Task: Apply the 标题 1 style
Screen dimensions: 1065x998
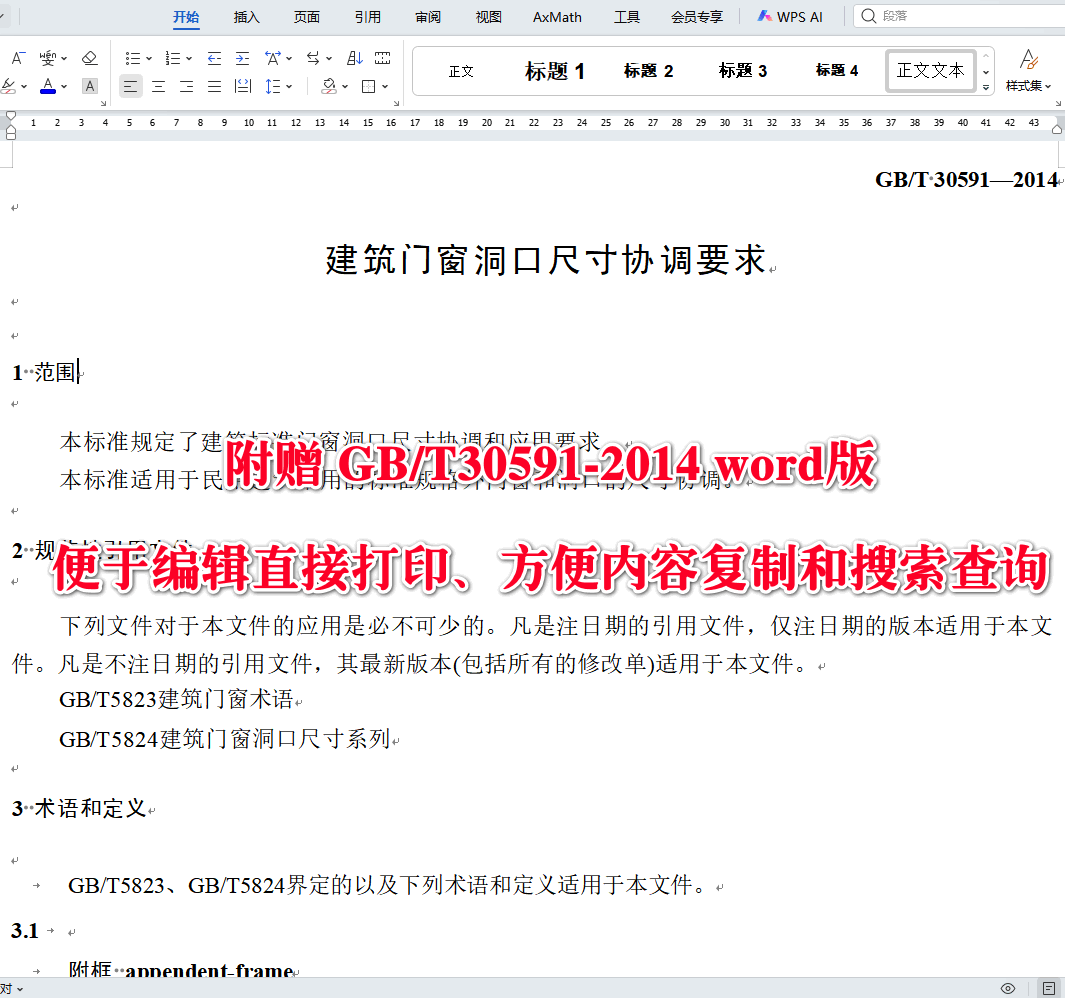Action: point(555,70)
